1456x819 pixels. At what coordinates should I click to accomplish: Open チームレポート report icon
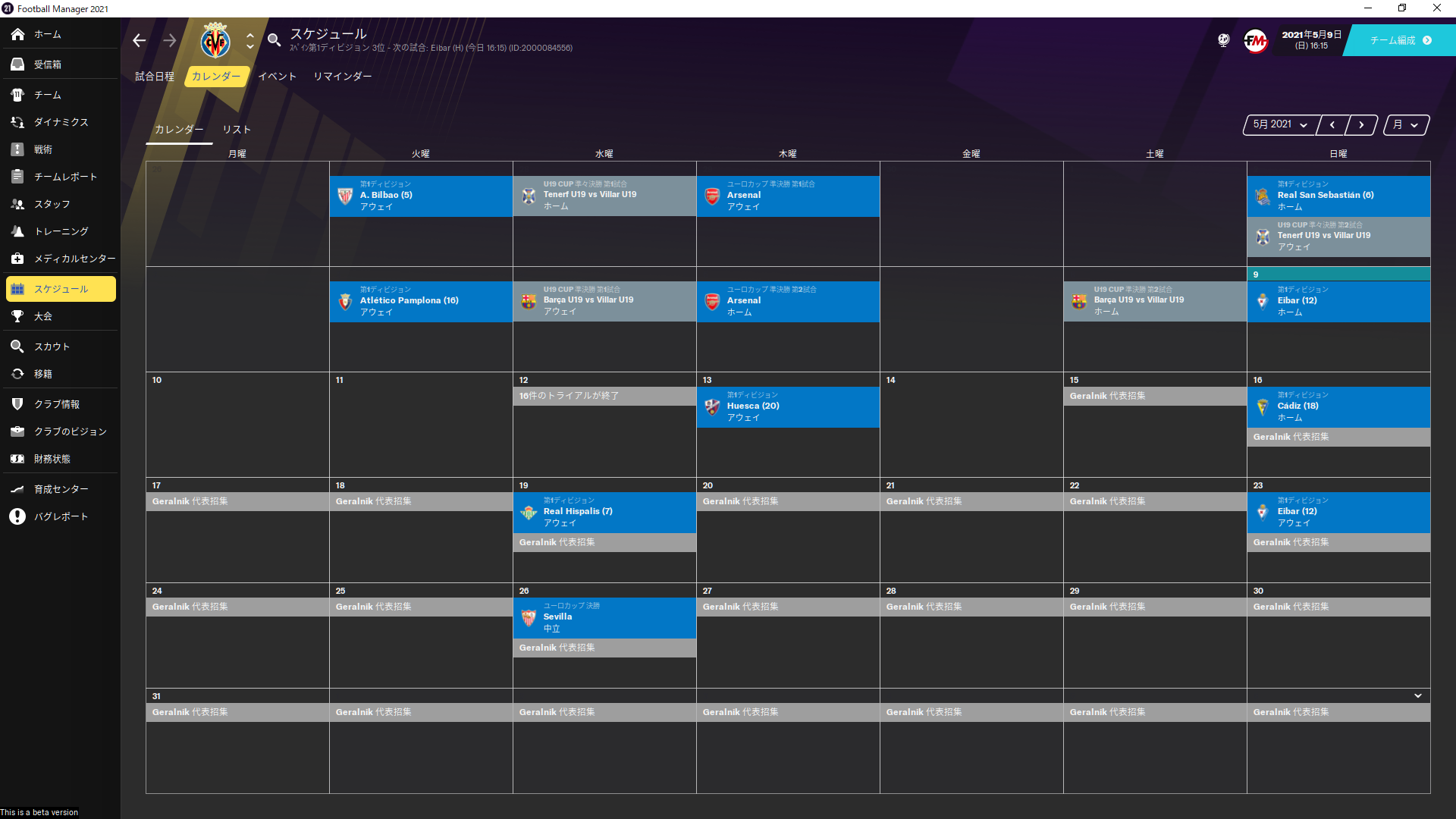17,177
